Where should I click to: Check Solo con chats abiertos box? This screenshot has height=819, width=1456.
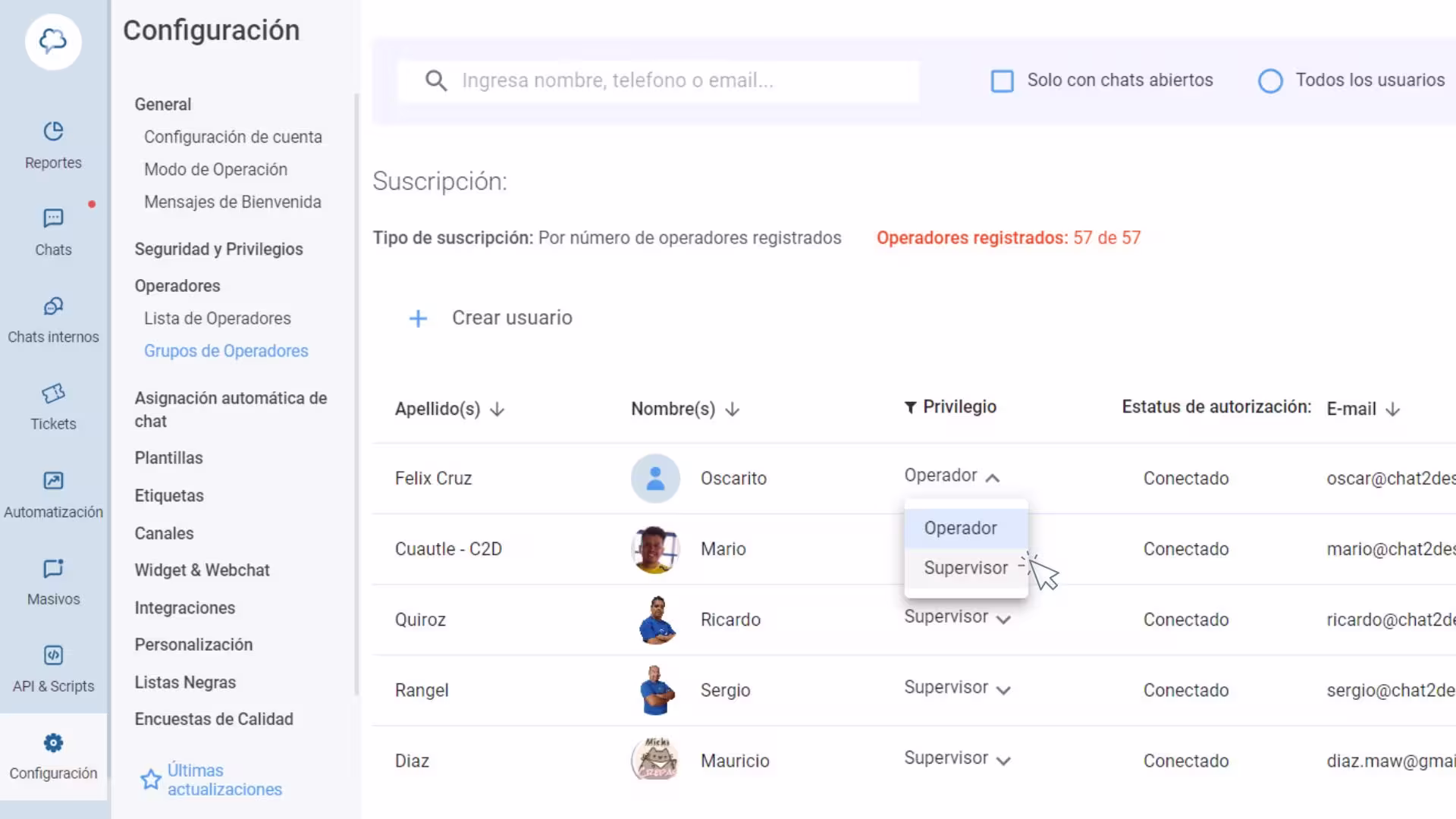(x=1002, y=81)
